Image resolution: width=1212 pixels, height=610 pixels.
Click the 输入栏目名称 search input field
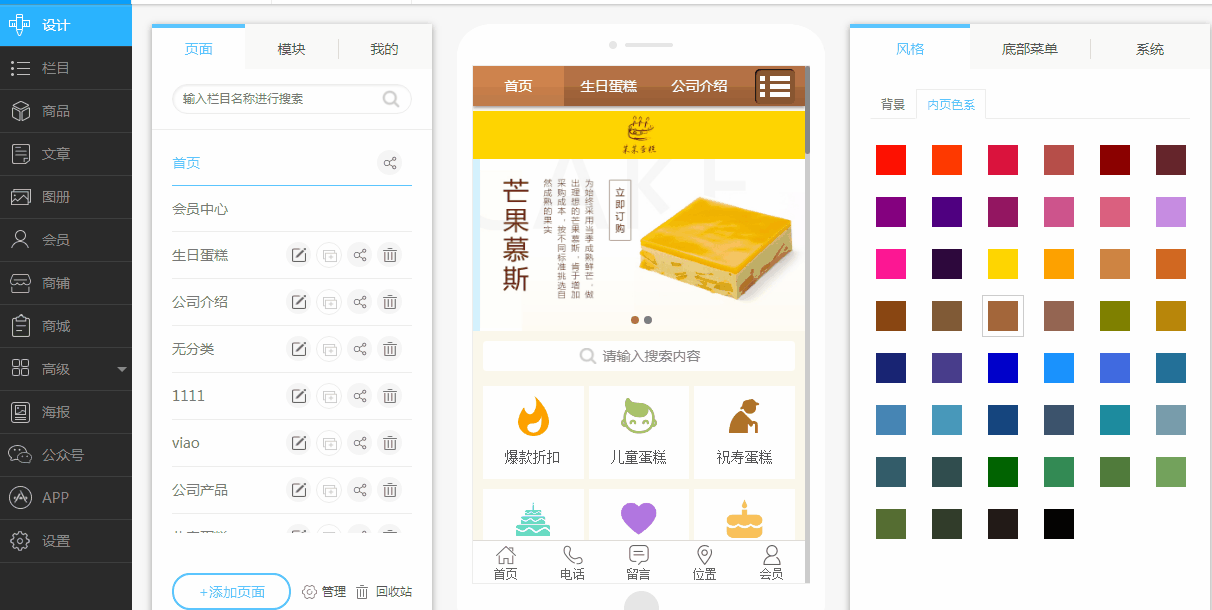click(x=275, y=99)
